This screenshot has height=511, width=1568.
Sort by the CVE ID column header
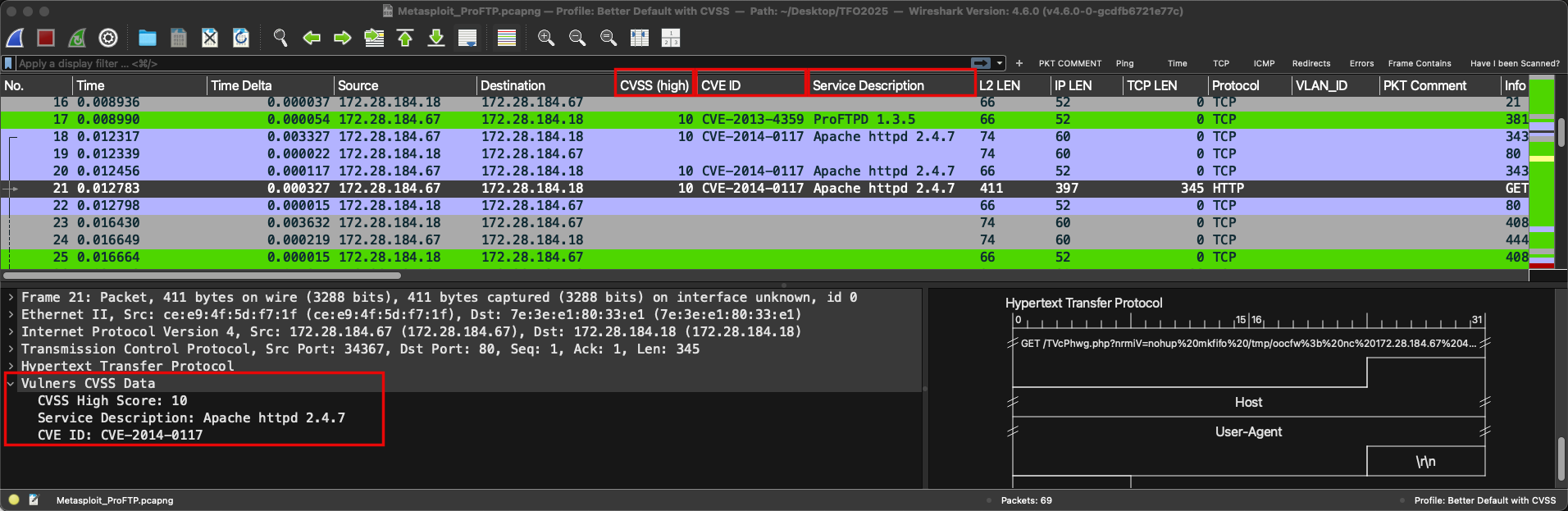[751, 85]
